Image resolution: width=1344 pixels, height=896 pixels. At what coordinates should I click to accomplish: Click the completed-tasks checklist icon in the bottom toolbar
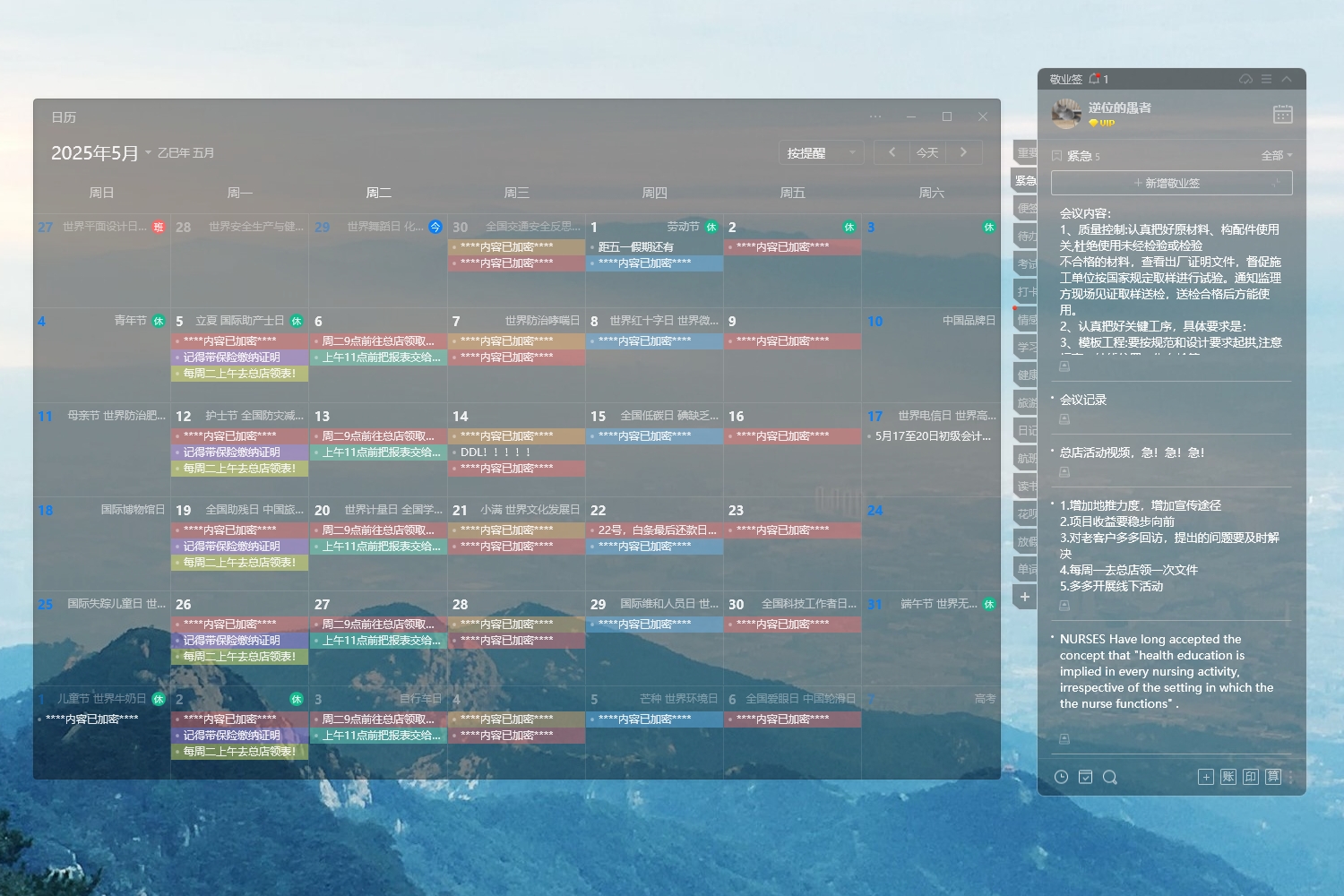click(x=1085, y=777)
